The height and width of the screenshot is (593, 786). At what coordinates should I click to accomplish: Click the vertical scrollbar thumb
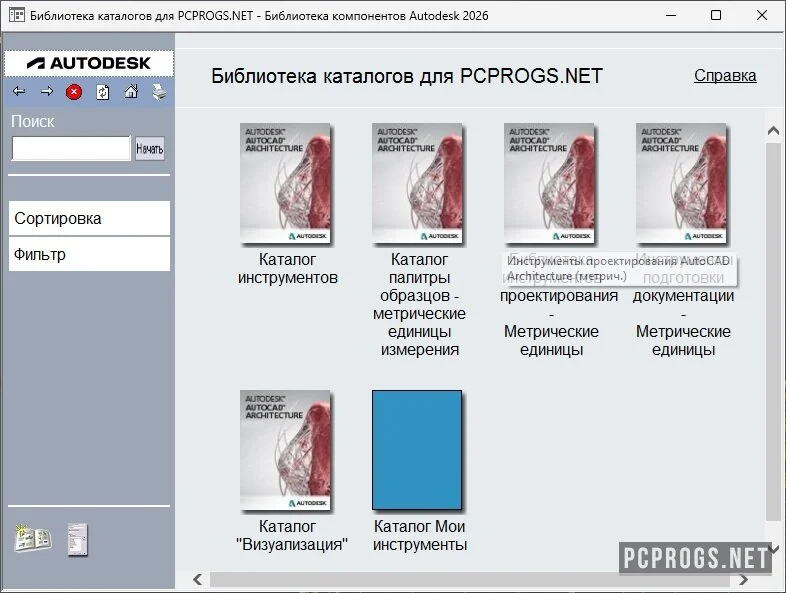pos(773,332)
